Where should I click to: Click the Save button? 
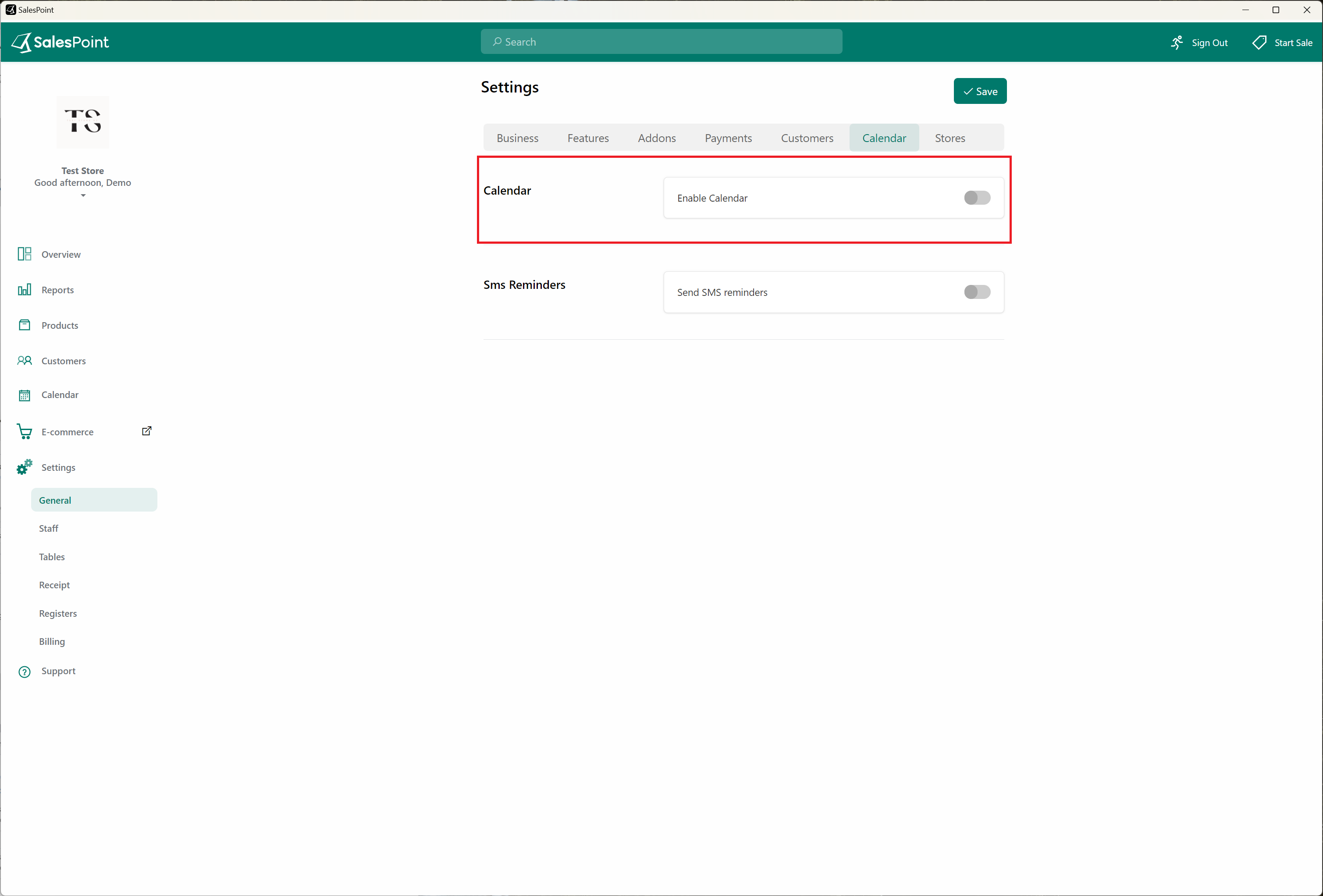point(980,91)
